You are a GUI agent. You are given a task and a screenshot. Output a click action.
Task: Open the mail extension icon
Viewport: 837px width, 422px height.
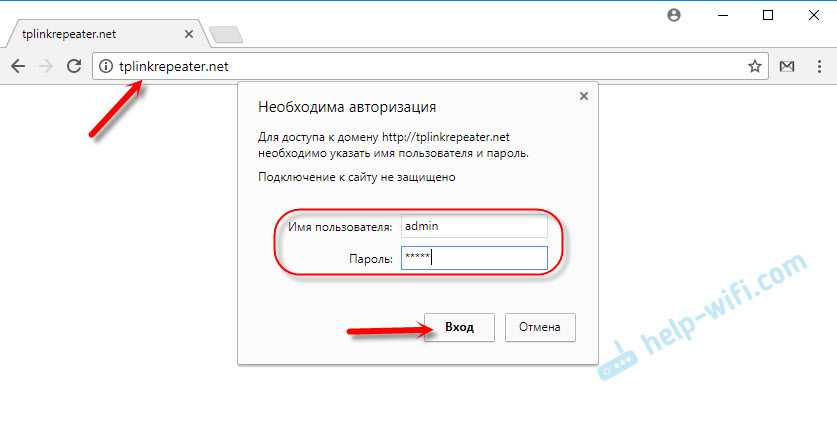point(787,66)
